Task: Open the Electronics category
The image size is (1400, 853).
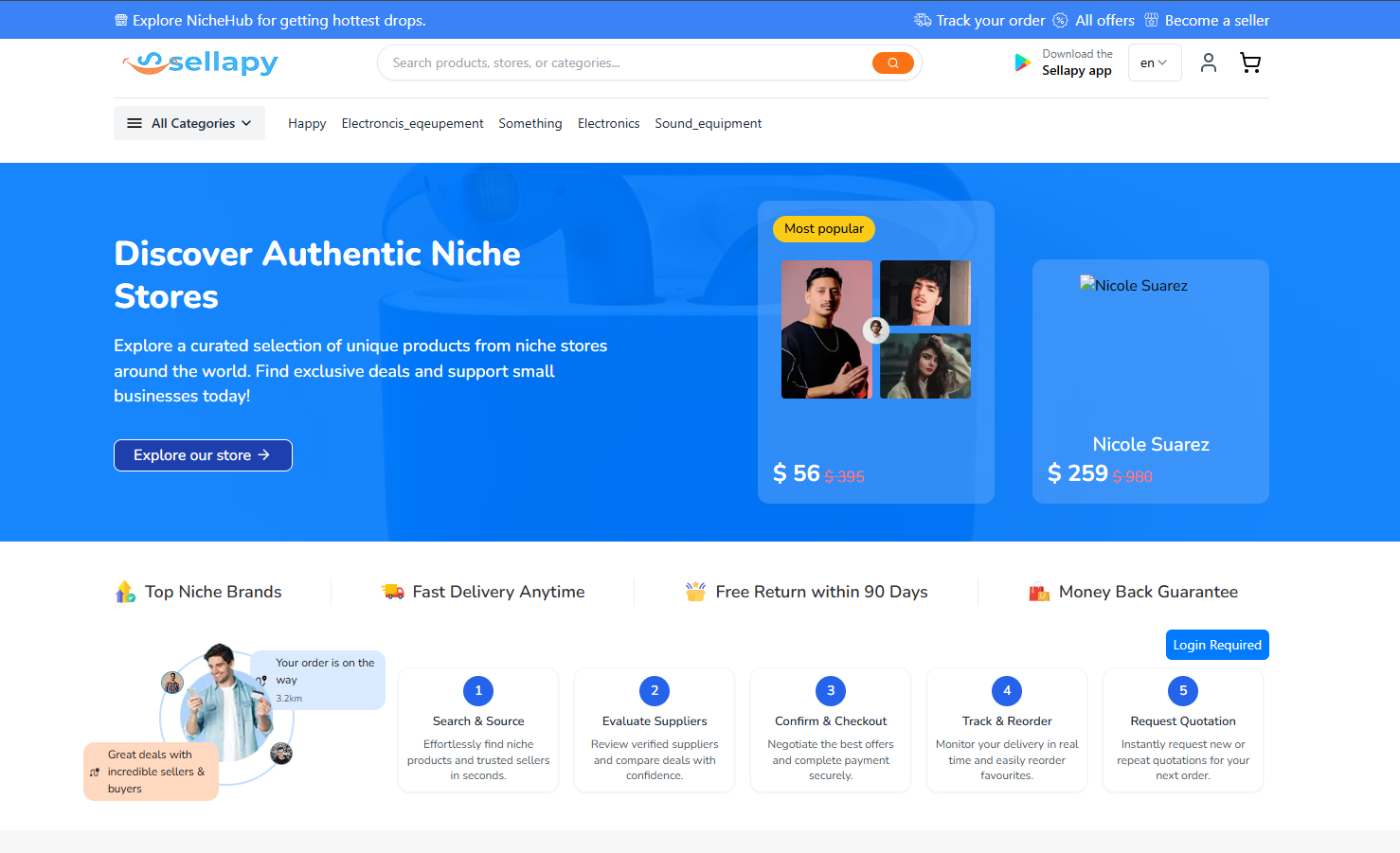Action: (608, 123)
